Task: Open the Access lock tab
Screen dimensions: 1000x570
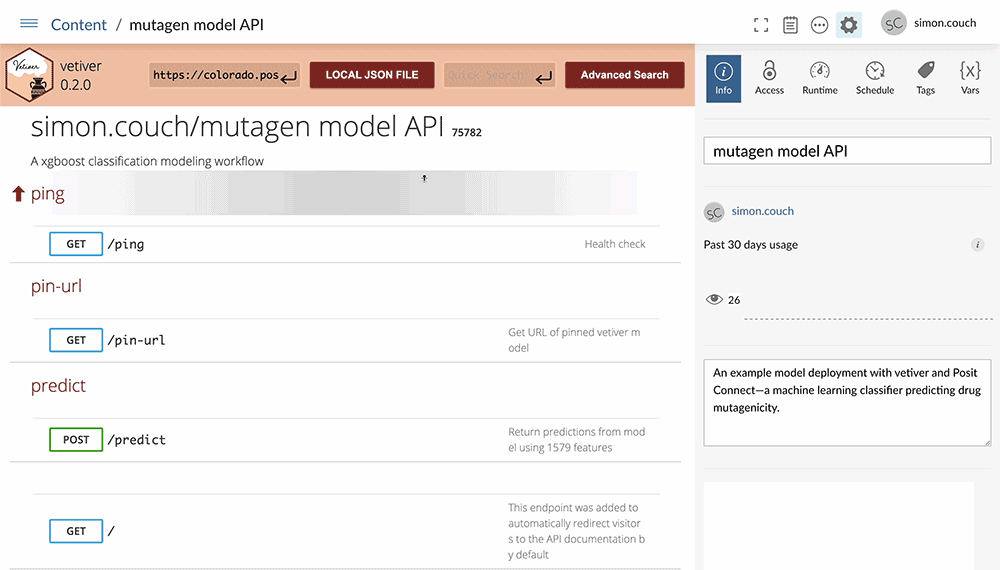Action: point(769,77)
